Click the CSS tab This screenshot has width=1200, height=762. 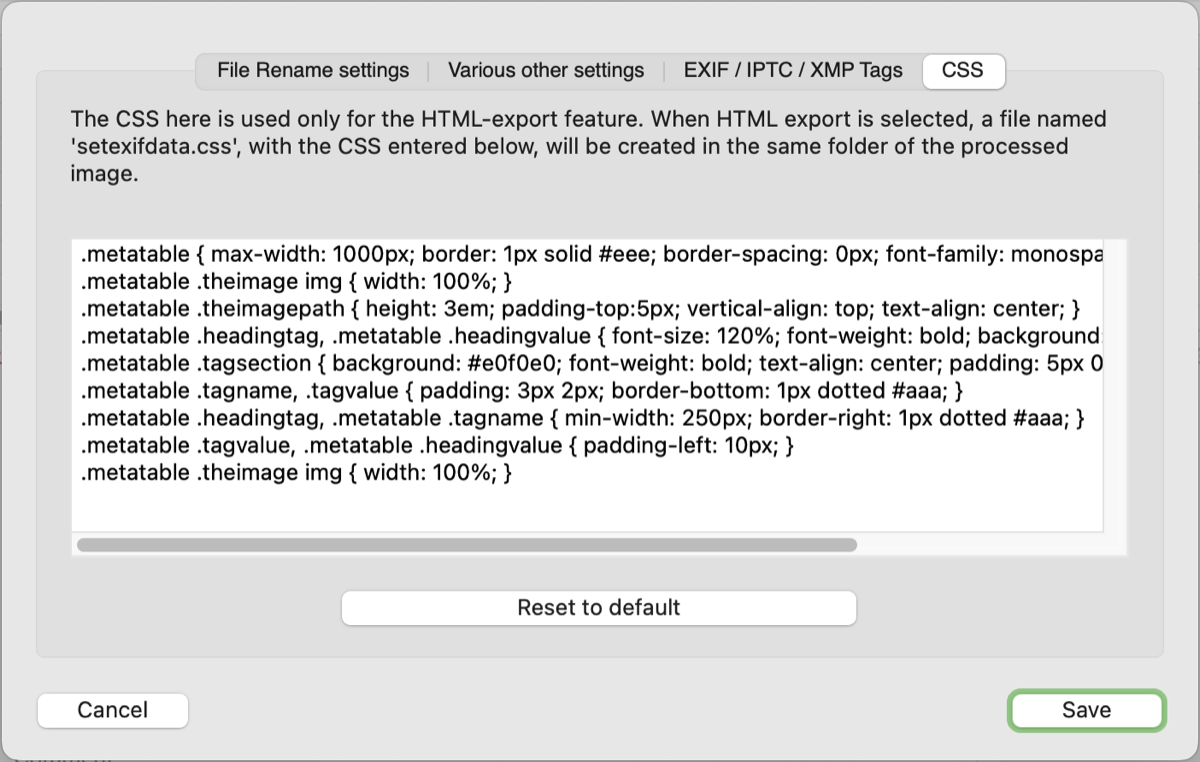point(963,71)
